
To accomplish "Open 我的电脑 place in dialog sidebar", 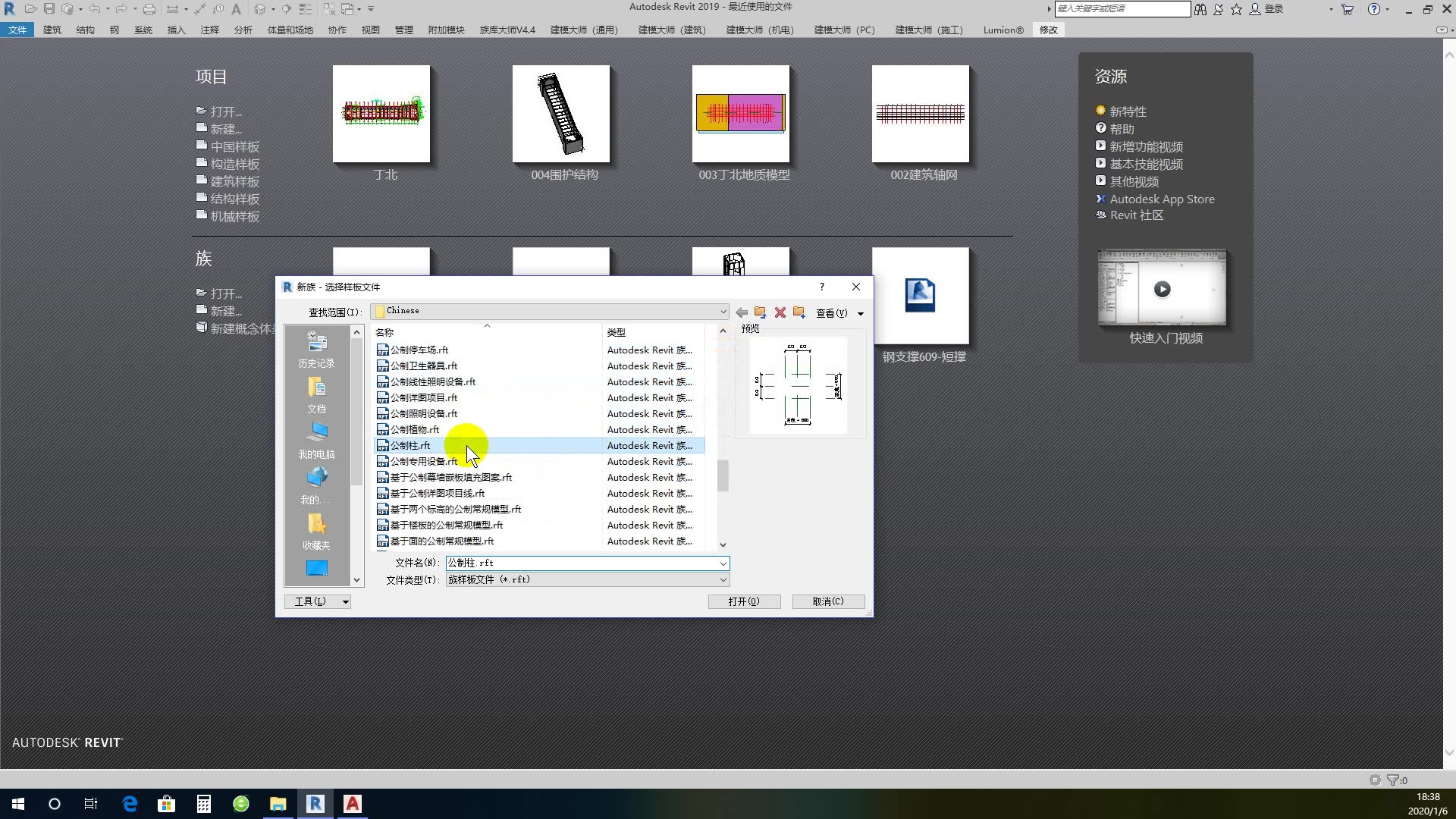I will pos(316,441).
